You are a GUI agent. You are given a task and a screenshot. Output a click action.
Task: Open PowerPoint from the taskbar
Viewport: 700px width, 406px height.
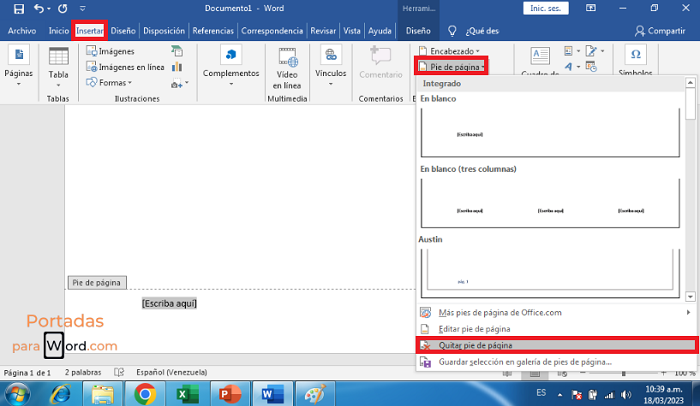point(229,394)
